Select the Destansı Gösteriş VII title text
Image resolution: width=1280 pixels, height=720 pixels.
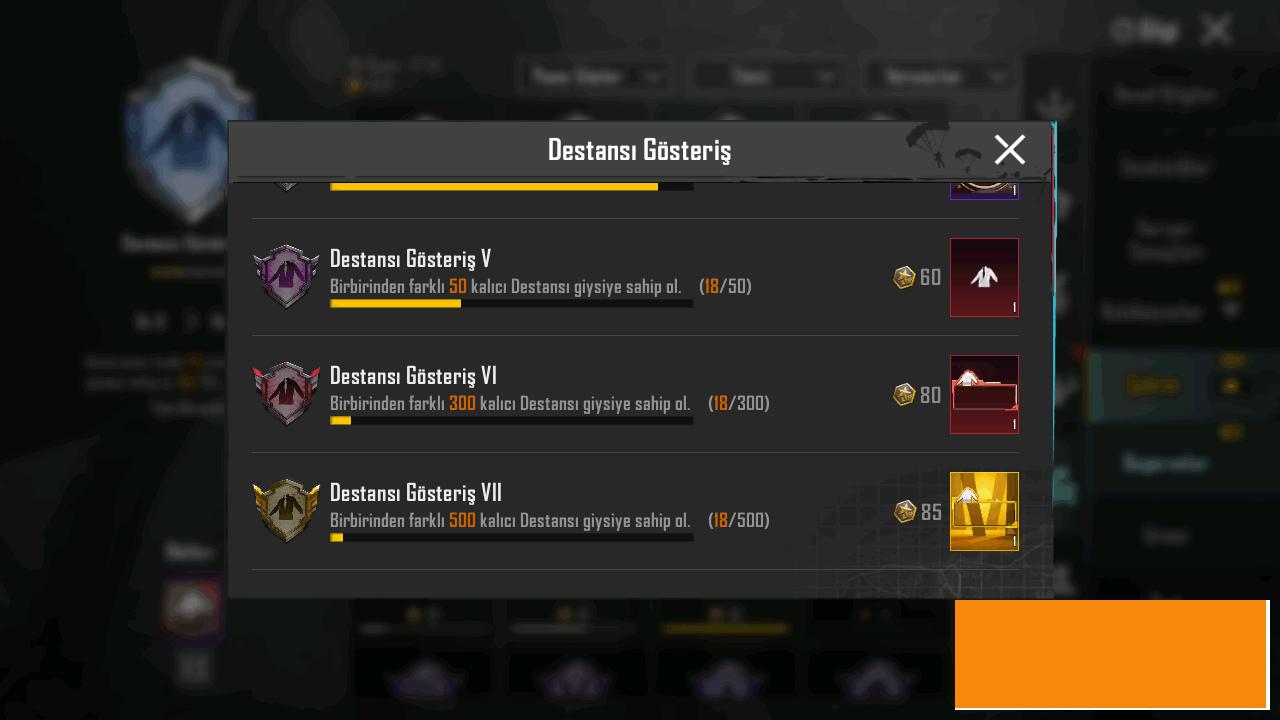(x=416, y=493)
